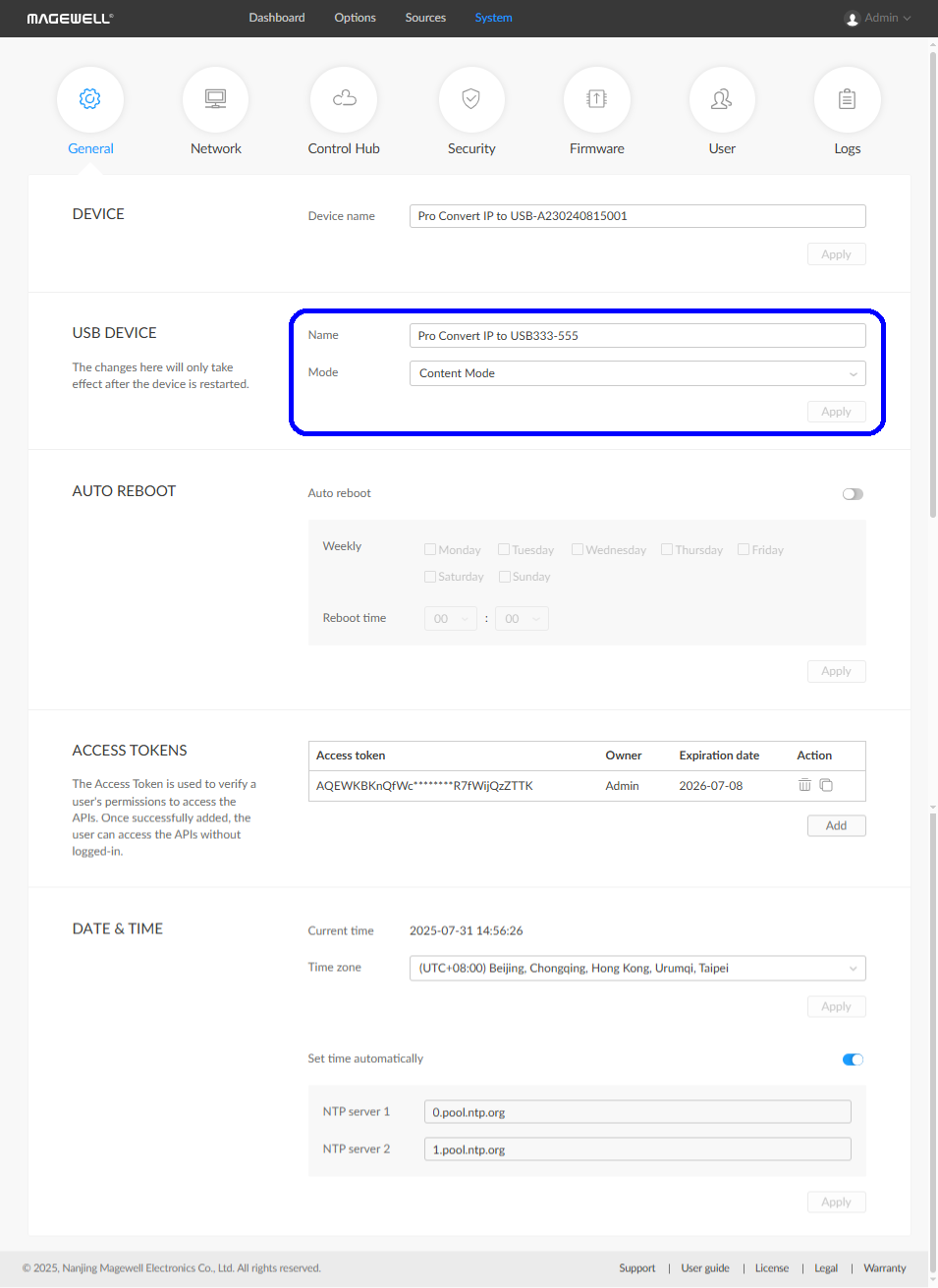Check the Sunday checkbox
Screen dimensions: 938x1288
(505, 577)
